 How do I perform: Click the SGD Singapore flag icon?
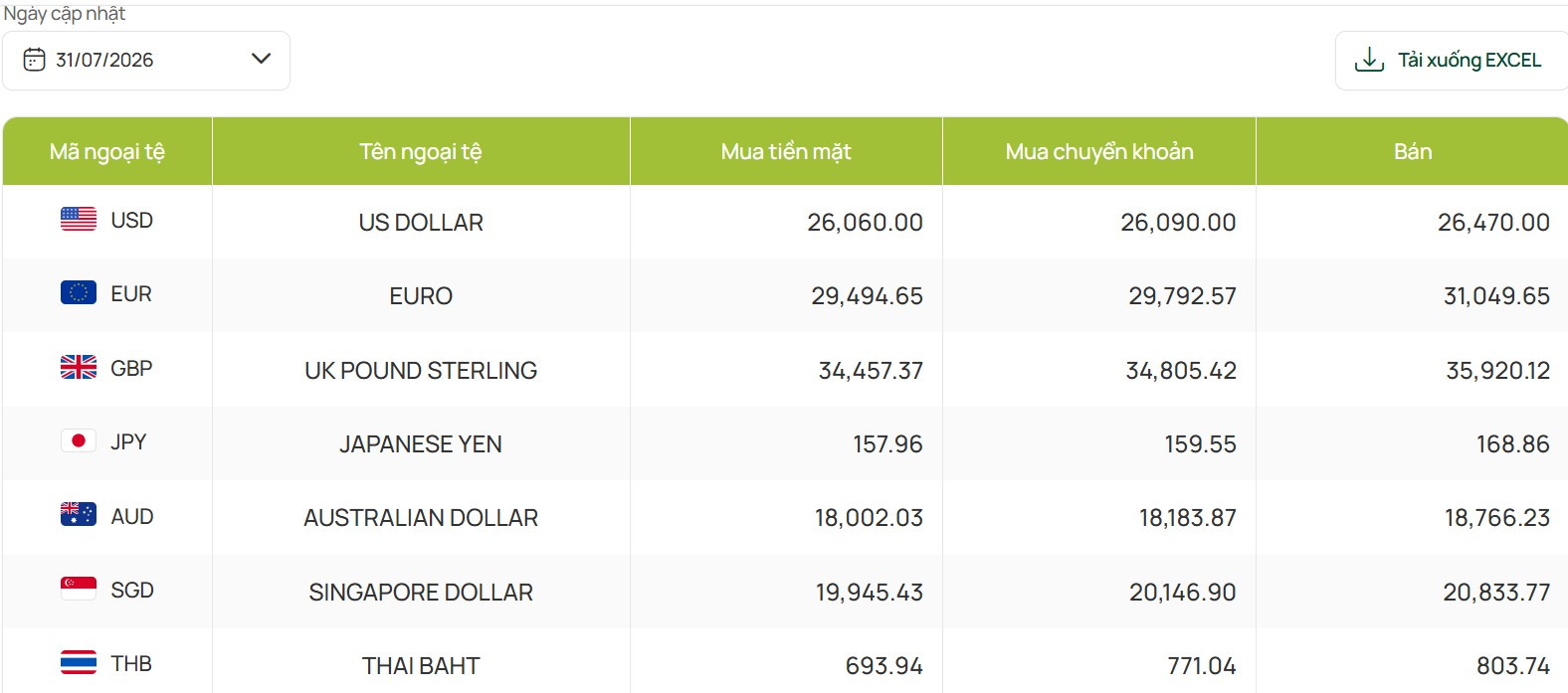(79, 589)
